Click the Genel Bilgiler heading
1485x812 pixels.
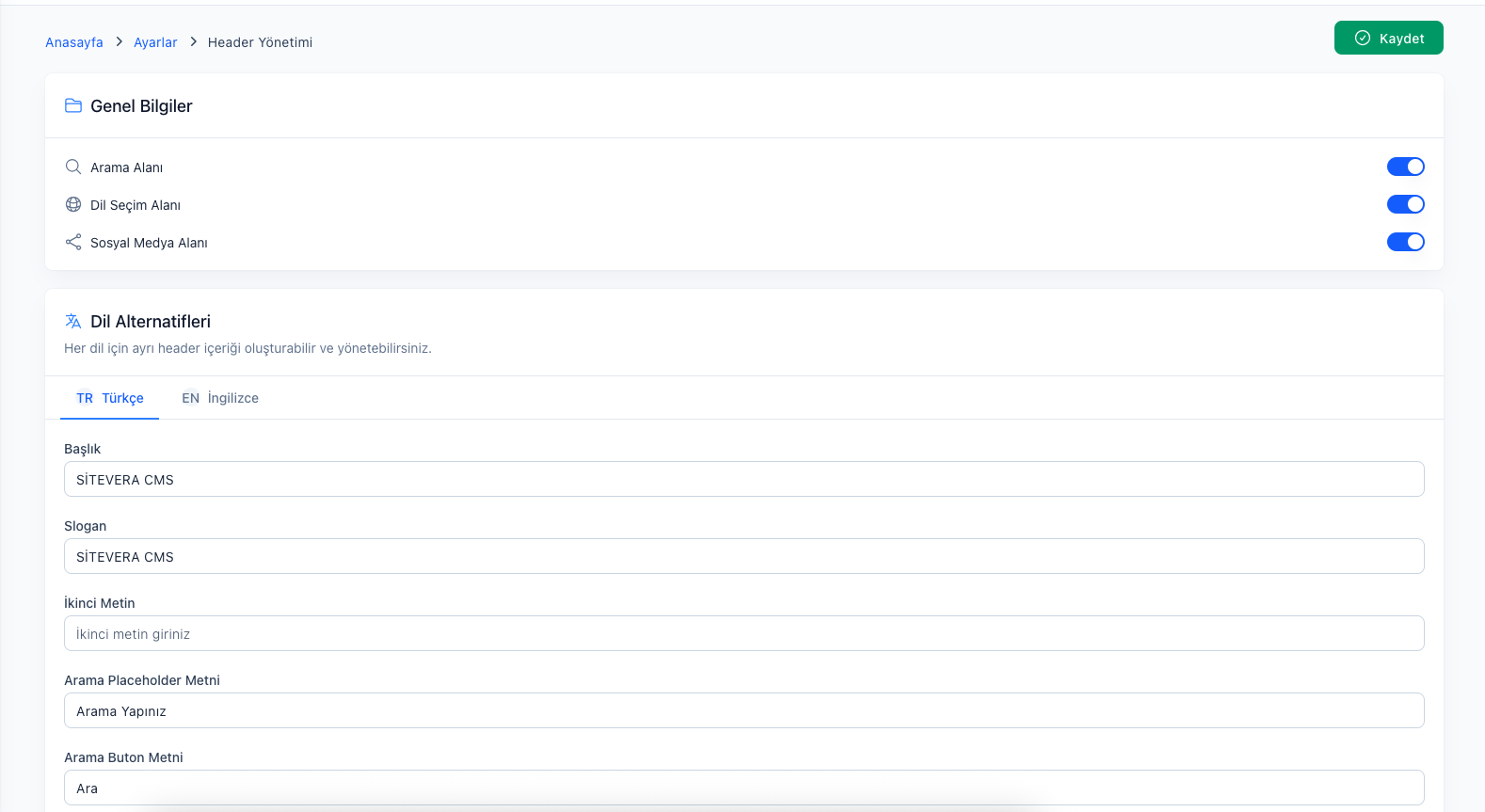pyautogui.click(x=141, y=106)
